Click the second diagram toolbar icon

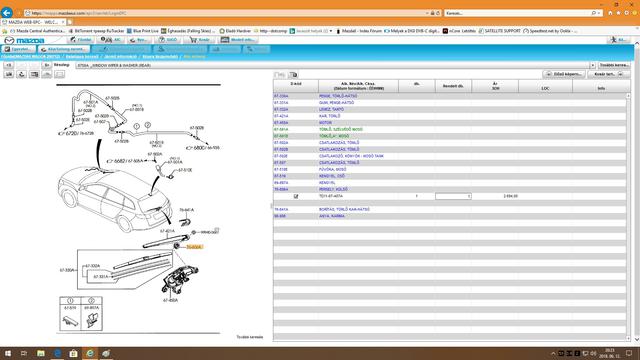coord(22,74)
